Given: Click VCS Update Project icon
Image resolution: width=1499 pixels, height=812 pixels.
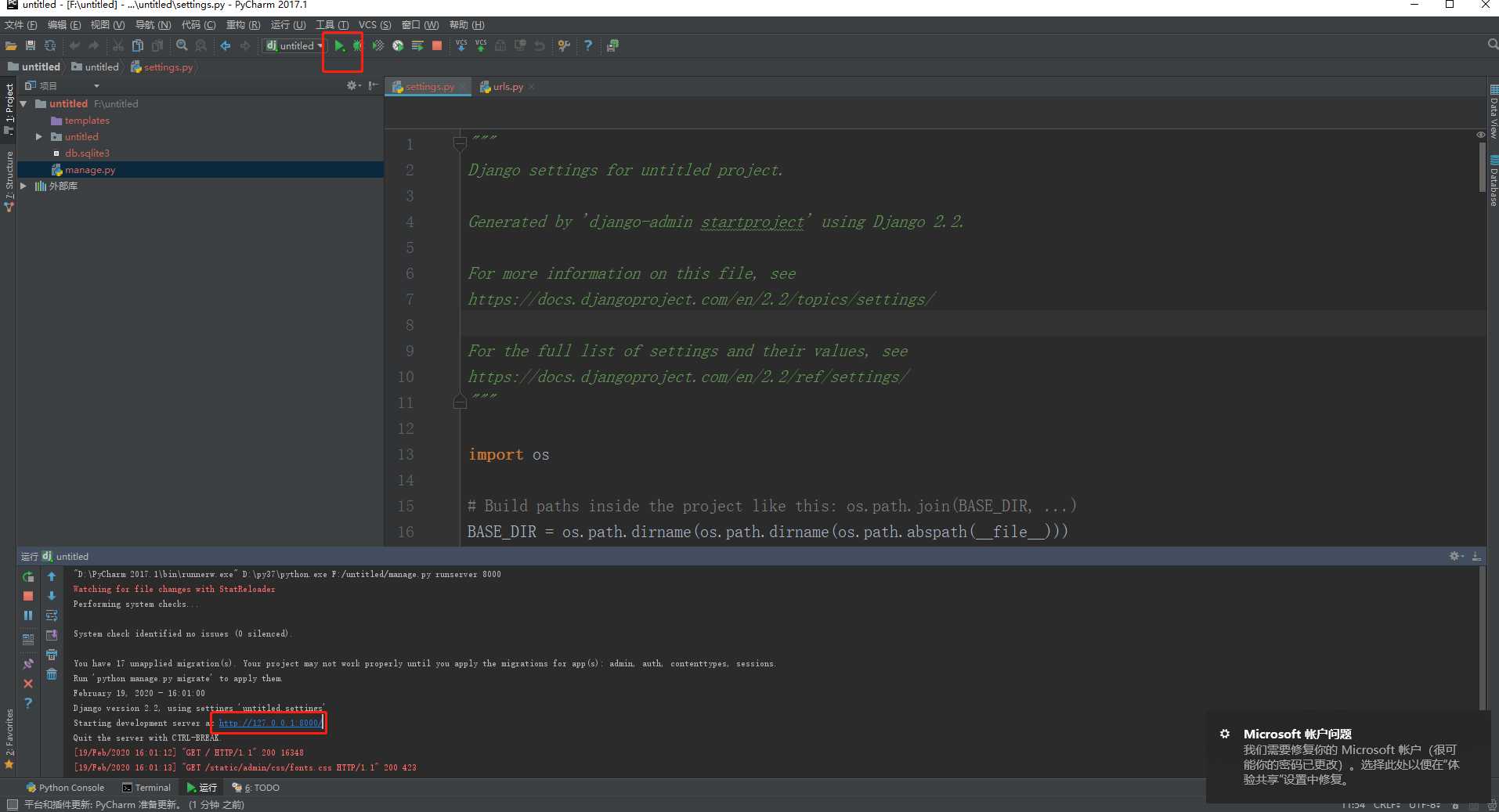Looking at the screenshot, I should [461, 46].
